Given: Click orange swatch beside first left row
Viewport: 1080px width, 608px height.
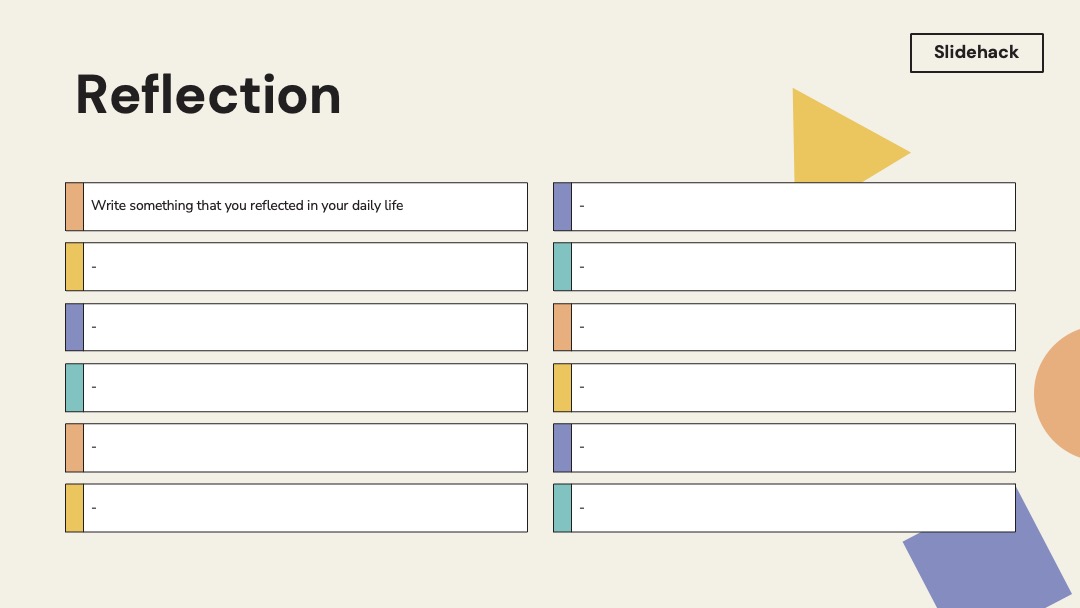Looking at the screenshot, I should click(74, 207).
